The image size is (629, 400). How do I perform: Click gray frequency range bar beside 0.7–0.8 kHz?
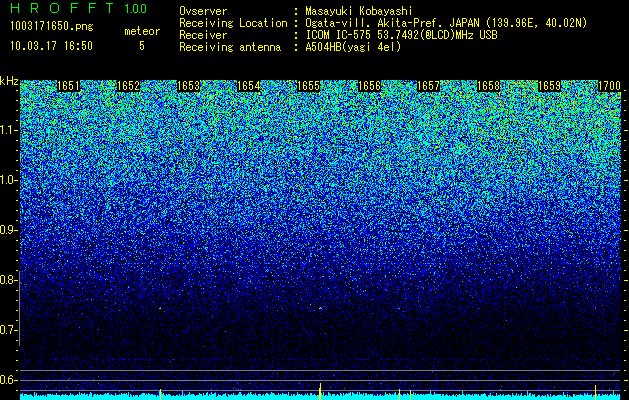click(19, 308)
